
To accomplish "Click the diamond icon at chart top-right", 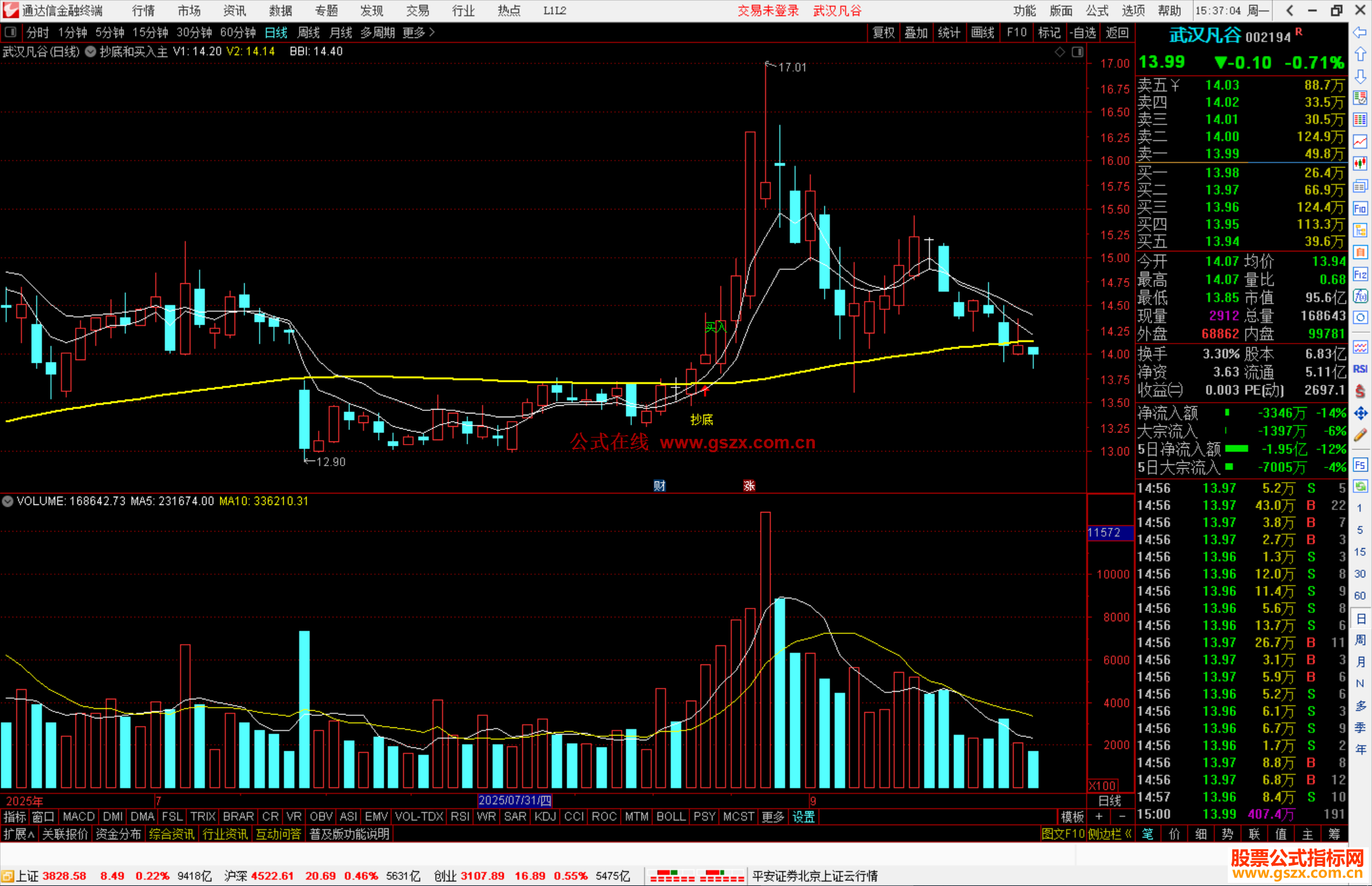I will point(1059,51).
